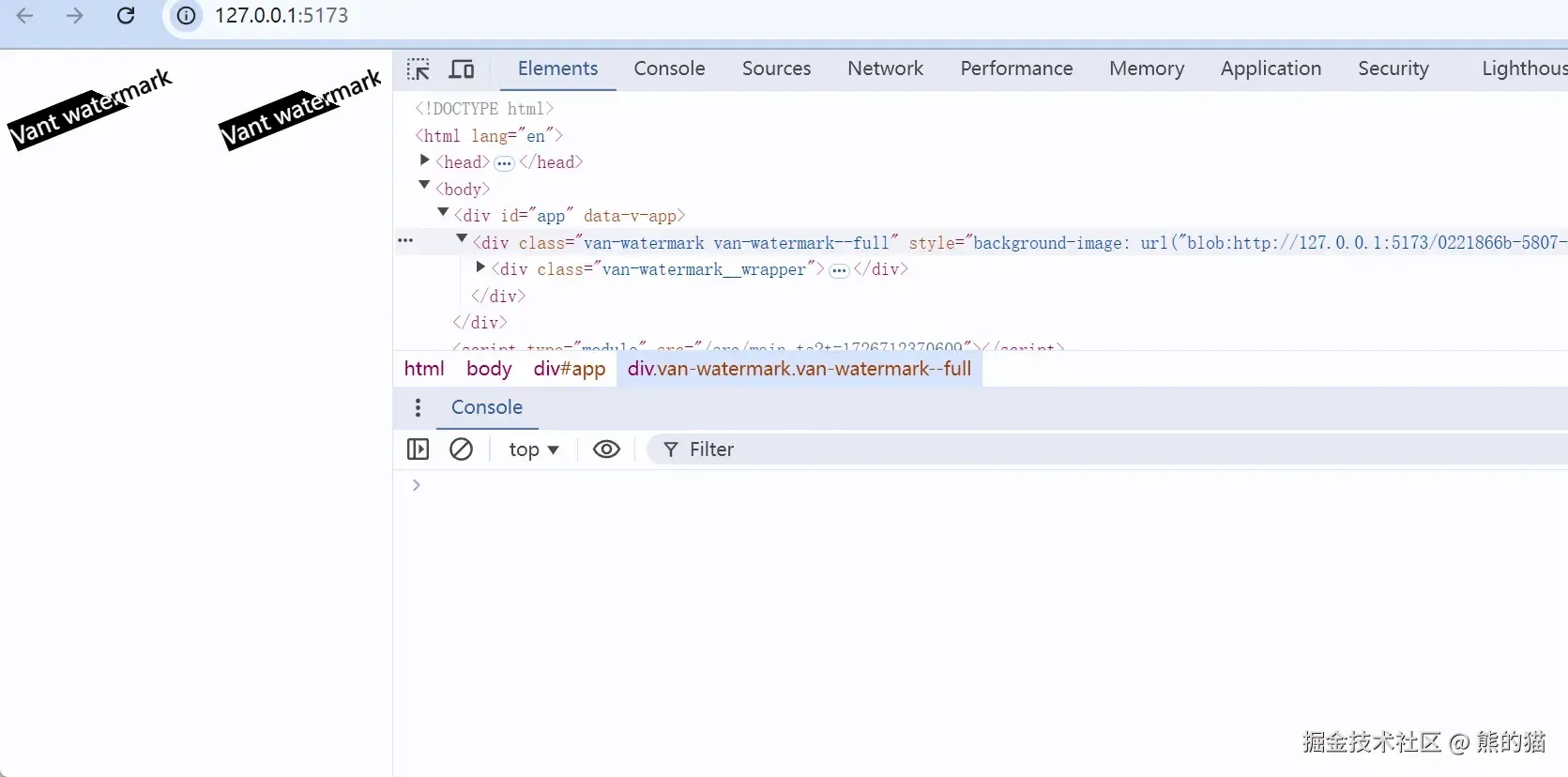This screenshot has height=777, width=1568.
Task: Open the Security tab
Action: coord(1393,69)
